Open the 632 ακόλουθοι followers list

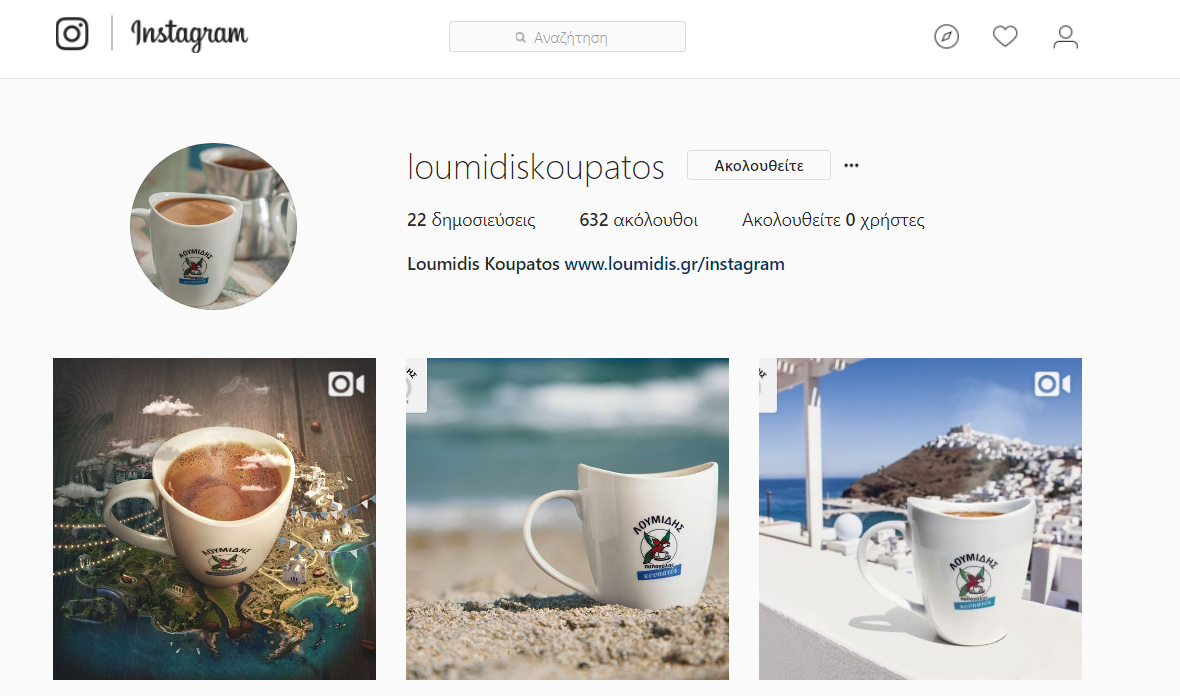point(638,220)
